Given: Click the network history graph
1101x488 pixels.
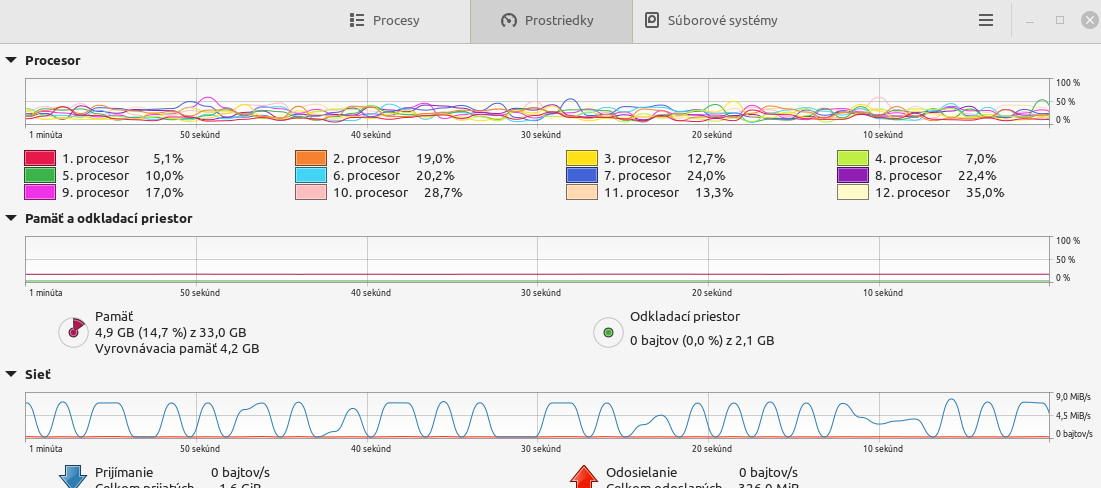Looking at the screenshot, I should pyautogui.click(x=537, y=415).
